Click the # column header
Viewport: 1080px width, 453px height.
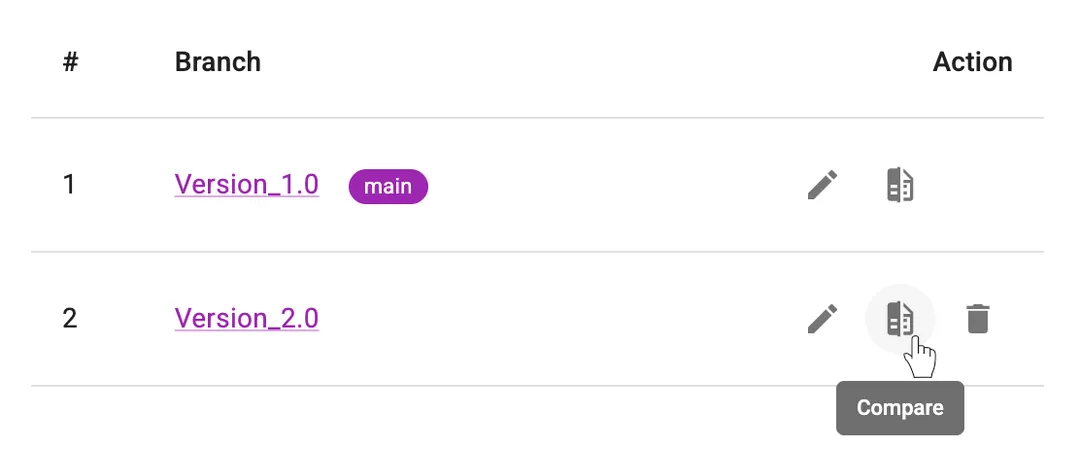[x=70, y=62]
